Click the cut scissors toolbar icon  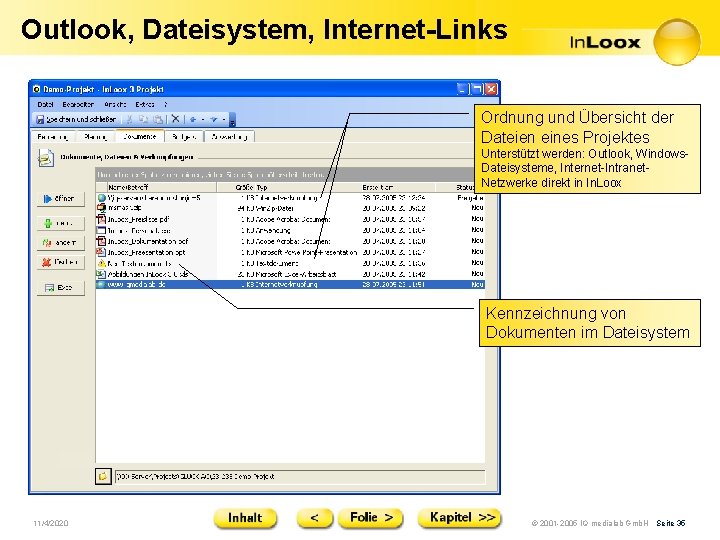point(130,119)
